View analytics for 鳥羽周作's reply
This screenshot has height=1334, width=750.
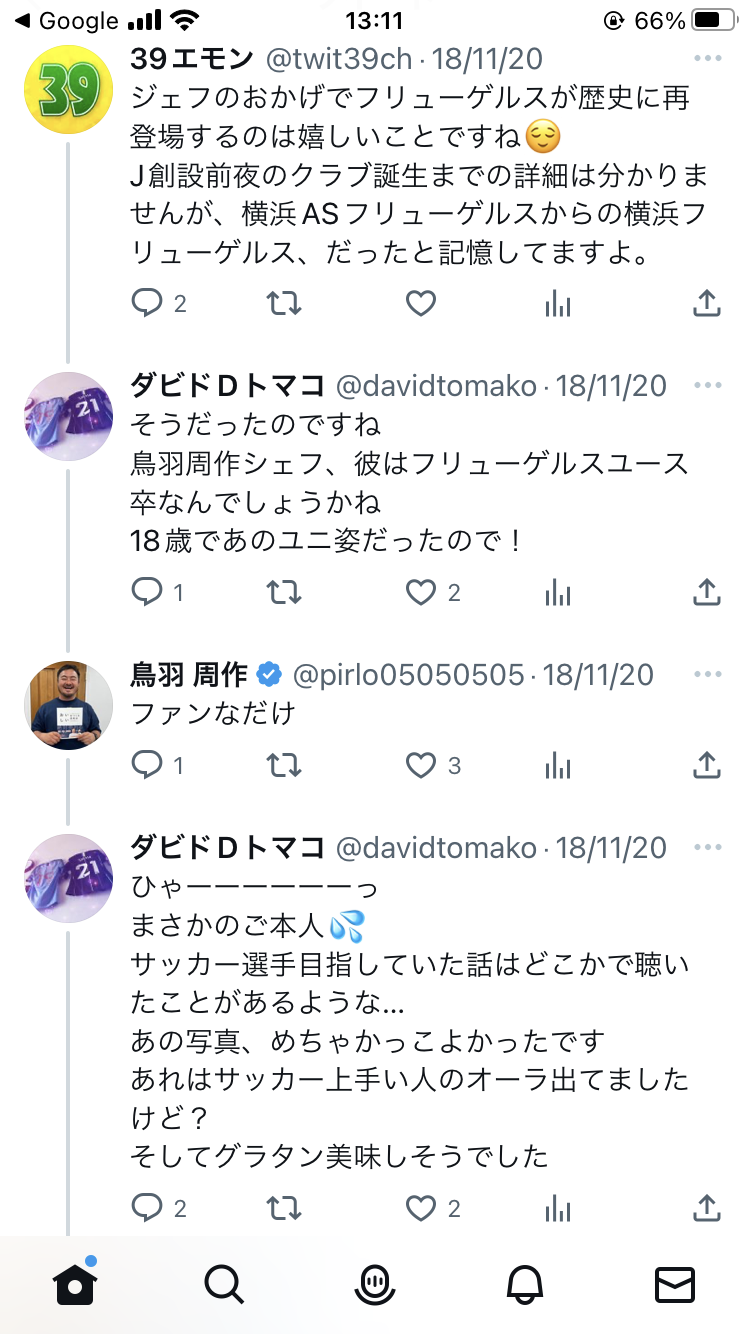[x=558, y=766]
